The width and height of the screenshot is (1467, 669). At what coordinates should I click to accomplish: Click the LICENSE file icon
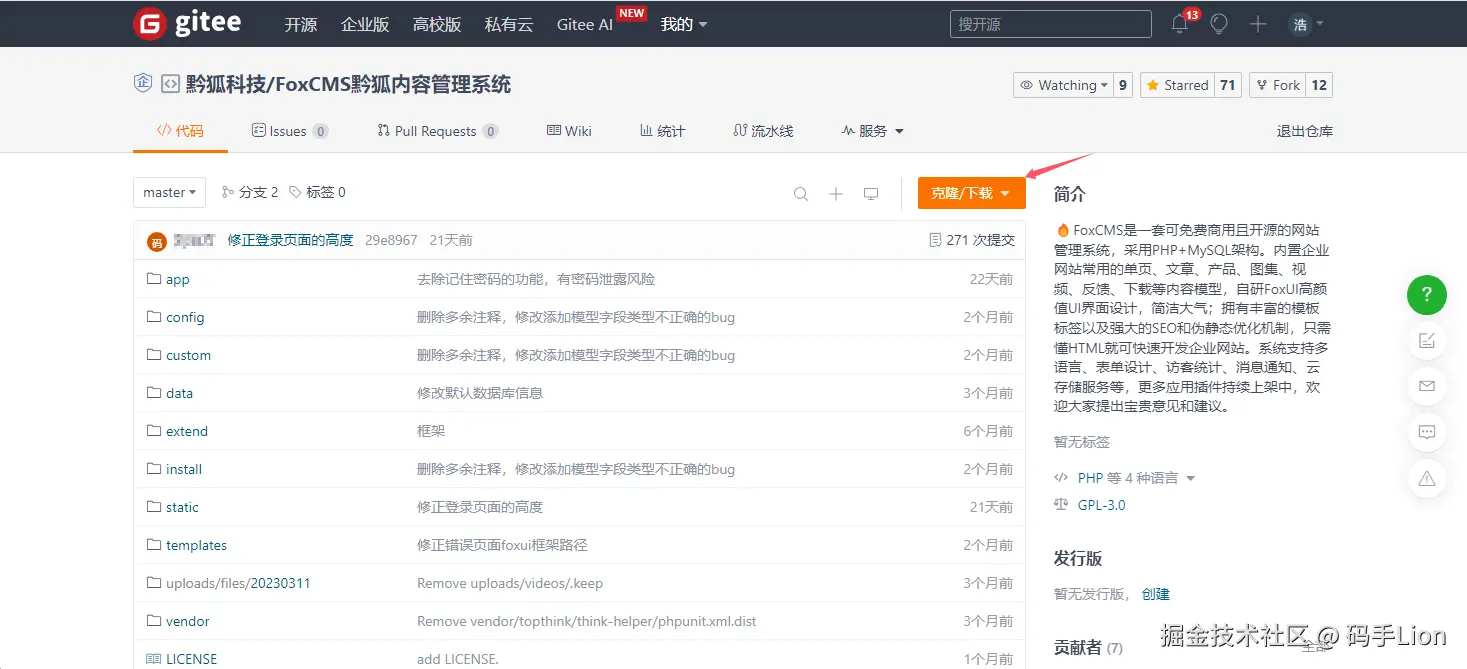pos(154,659)
